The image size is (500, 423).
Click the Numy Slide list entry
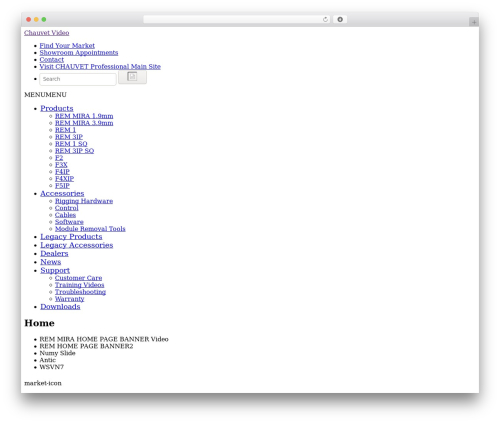pos(57,353)
